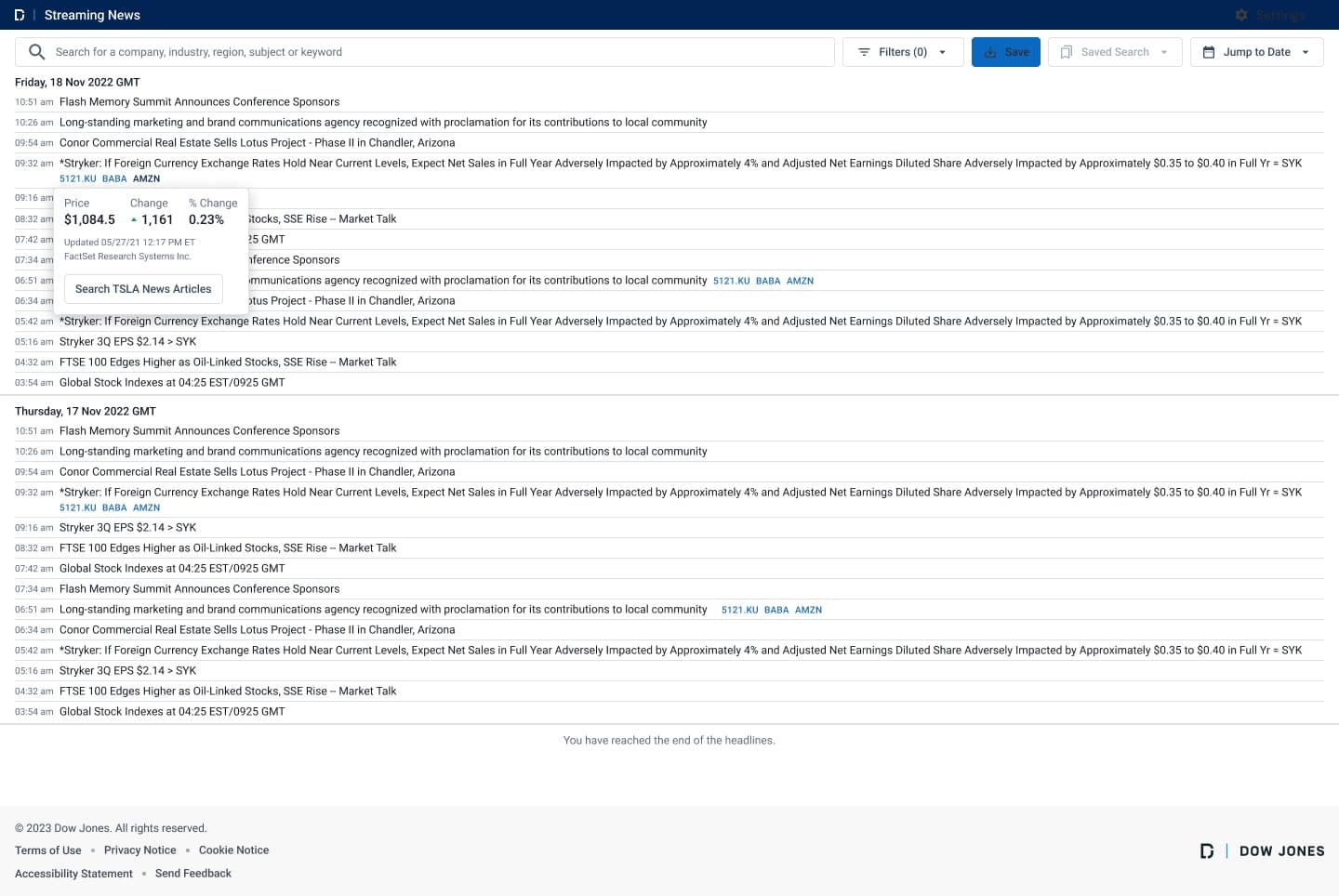The width and height of the screenshot is (1339, 896).
Task: Open Thursday's 05:42 am Stryker foreign currency headline
Action: [681, 651]
